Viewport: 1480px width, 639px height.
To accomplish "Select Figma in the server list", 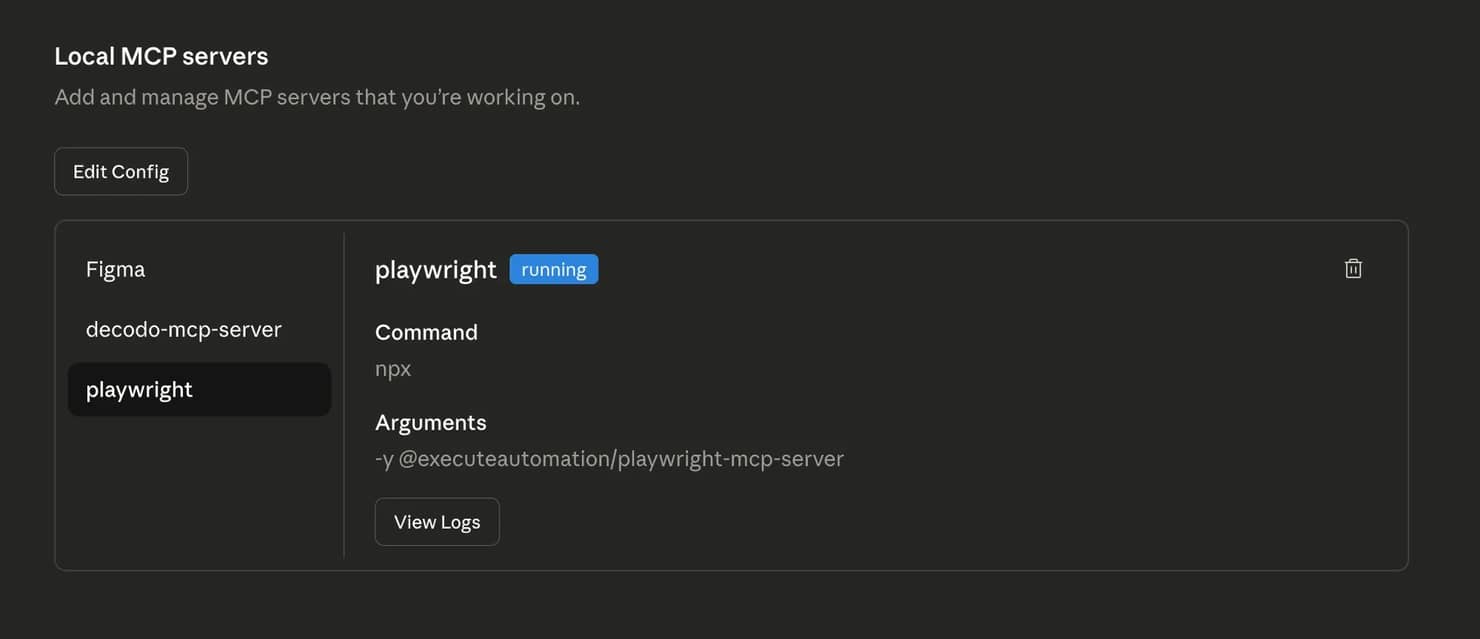I will point(116,269).
